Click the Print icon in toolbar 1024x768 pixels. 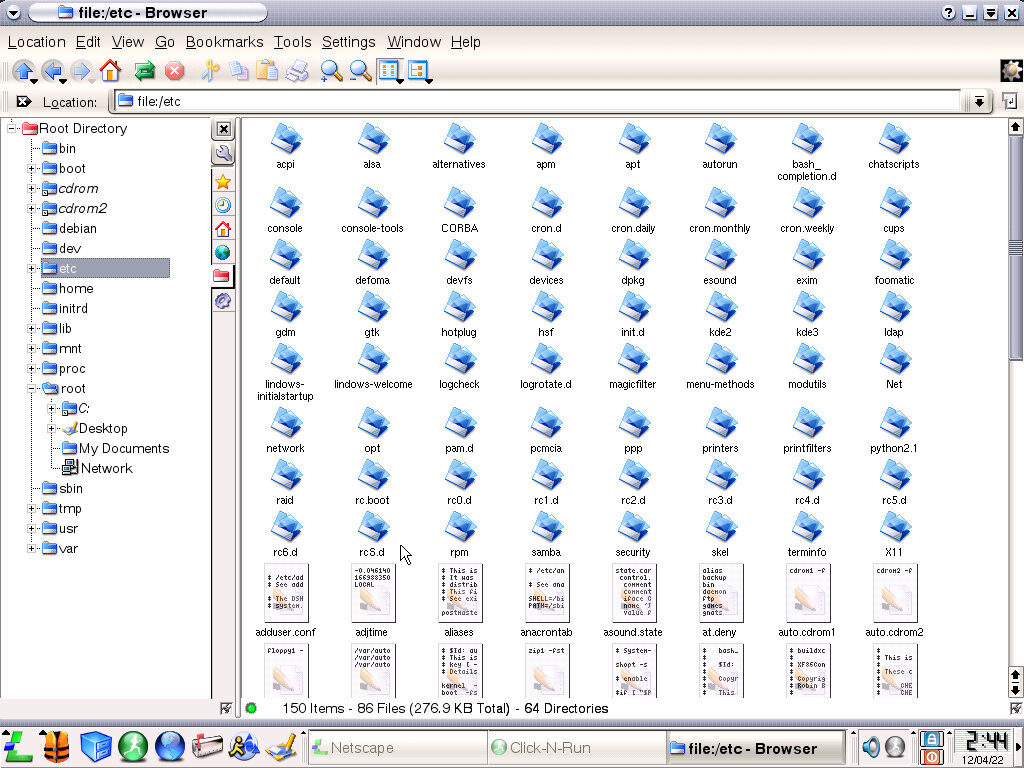tap(297, 71)
